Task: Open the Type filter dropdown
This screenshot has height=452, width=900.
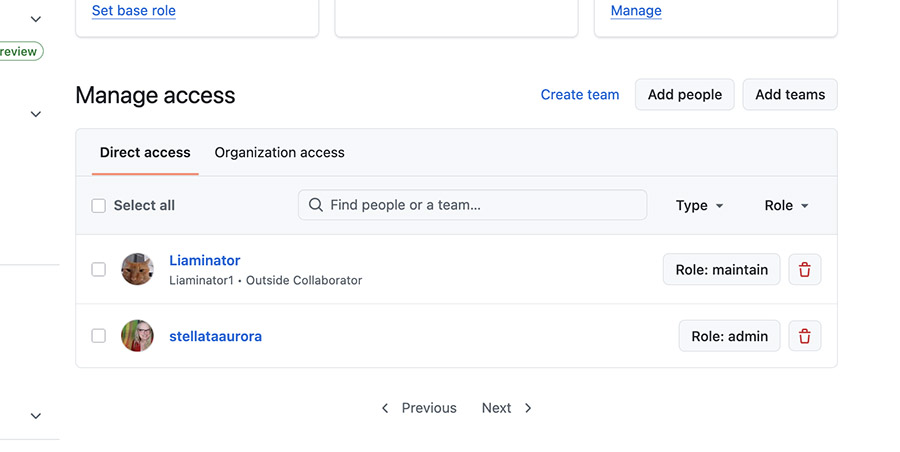Action: tap(699, 205)
